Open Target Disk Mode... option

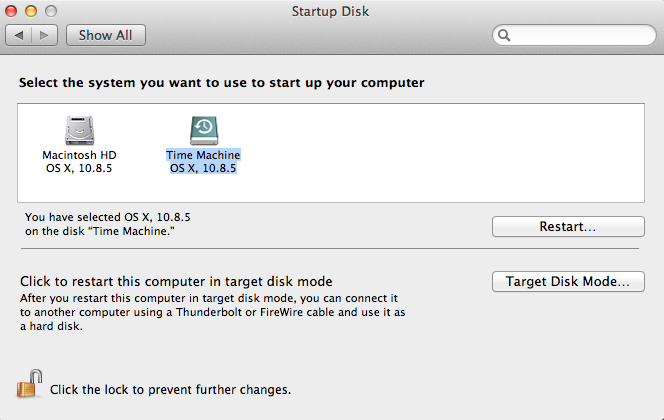click(x=568, y=282)
